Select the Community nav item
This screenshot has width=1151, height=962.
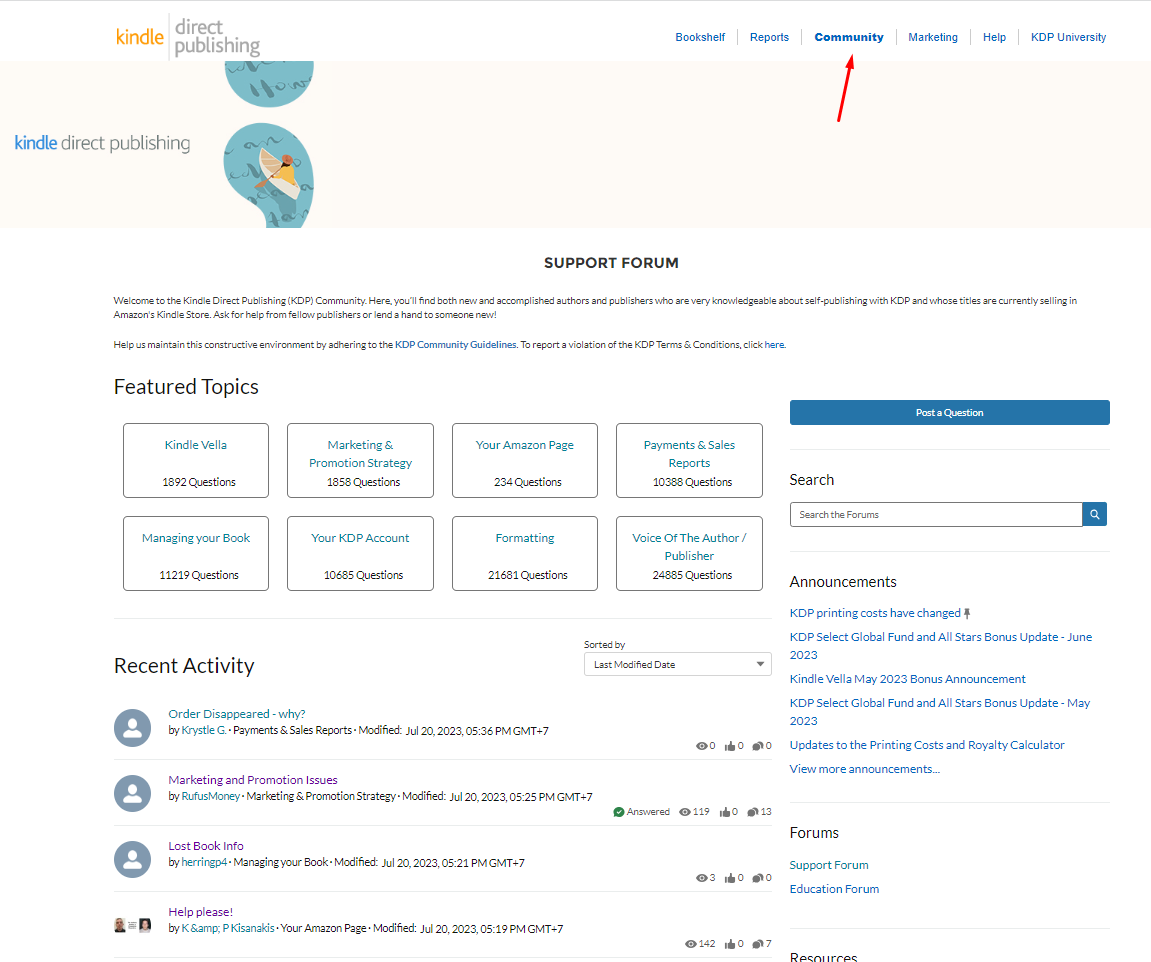(849, 37)
